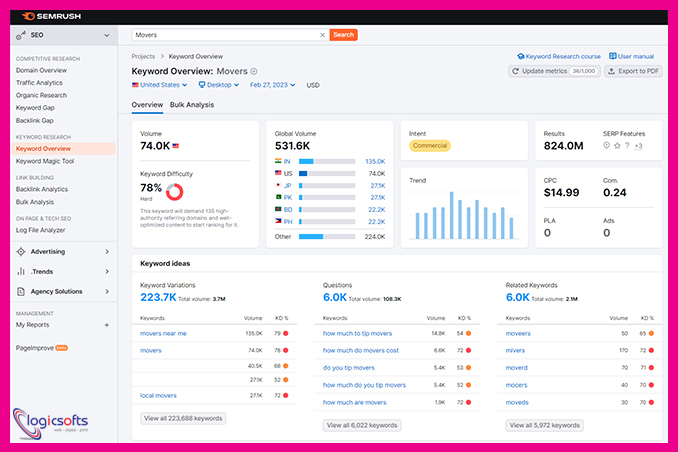
Task: Click the Advertising megaphone icon in sidebar
Action: (x=21, y=252)
